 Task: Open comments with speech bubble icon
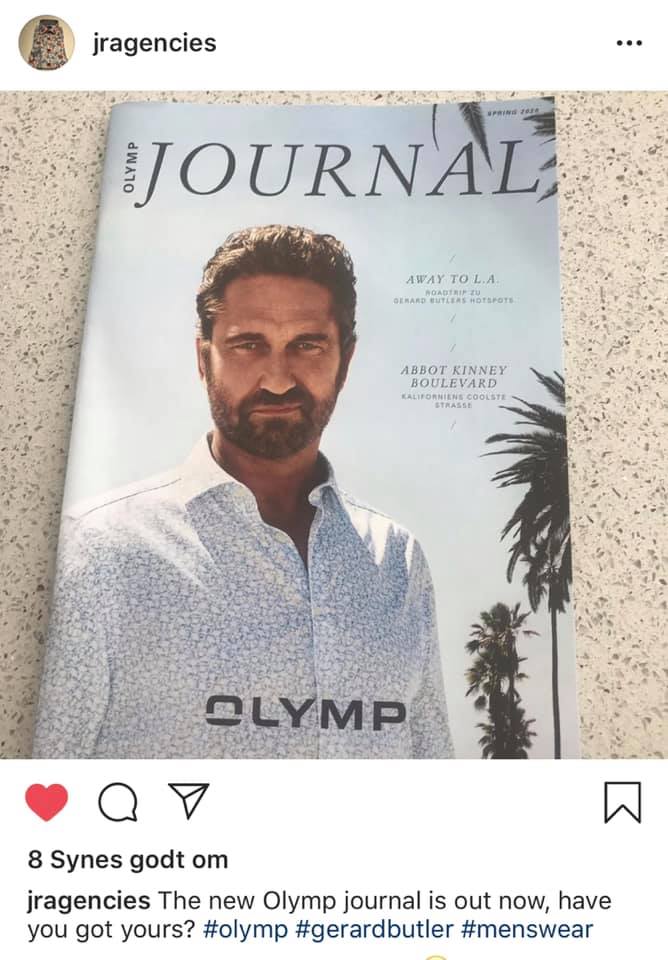pyautogui.click(x=118, y=802)
